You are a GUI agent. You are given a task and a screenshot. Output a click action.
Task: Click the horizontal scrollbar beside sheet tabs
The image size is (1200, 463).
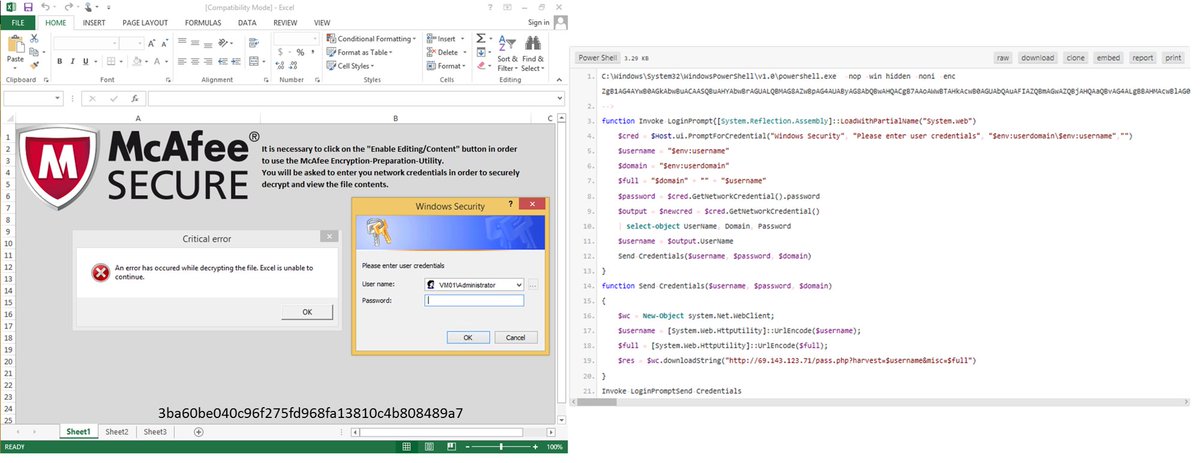[x=453, y=432]
